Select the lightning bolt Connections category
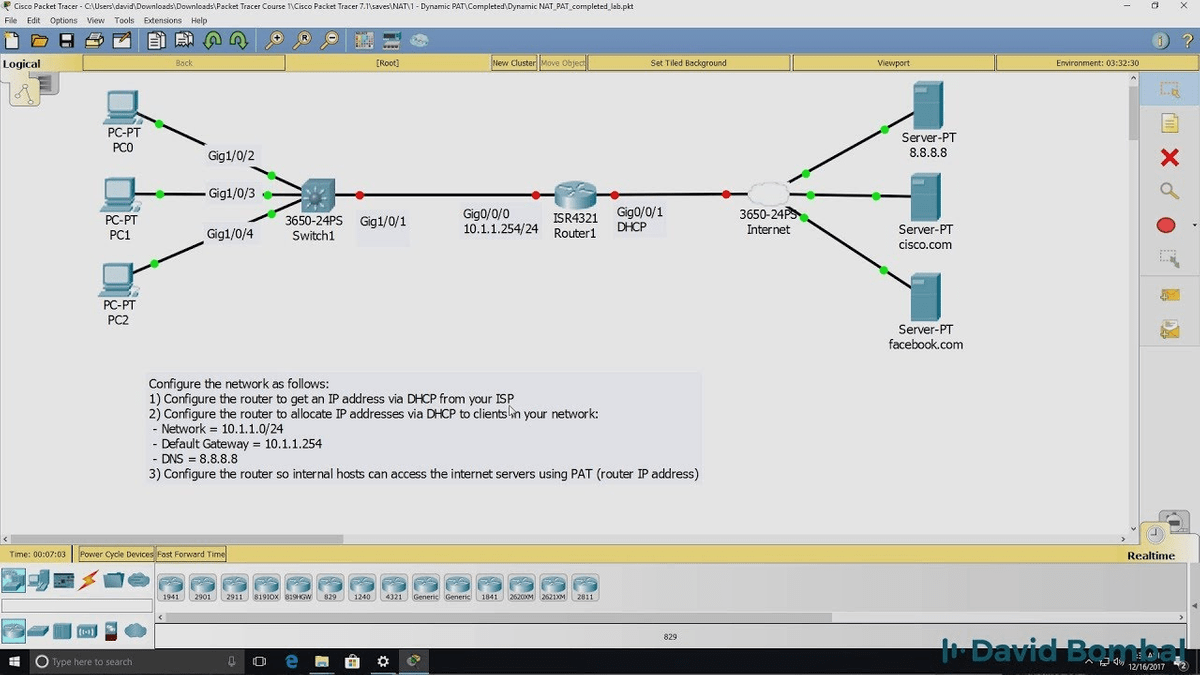Screen dimensions: 1200x675 click(88, 580)
